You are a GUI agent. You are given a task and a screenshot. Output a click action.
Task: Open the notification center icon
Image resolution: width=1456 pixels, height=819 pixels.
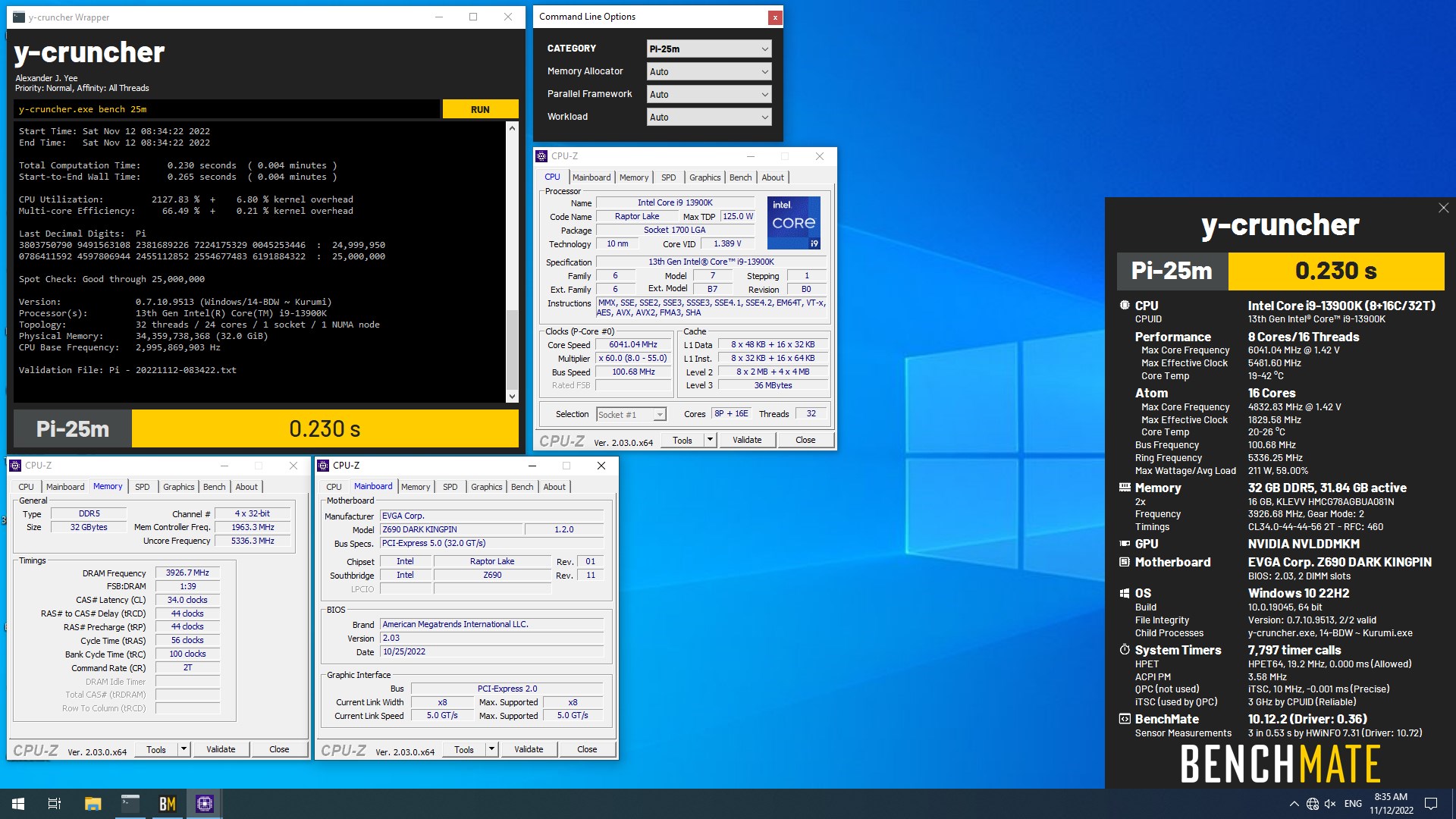tap(1431, 804)
